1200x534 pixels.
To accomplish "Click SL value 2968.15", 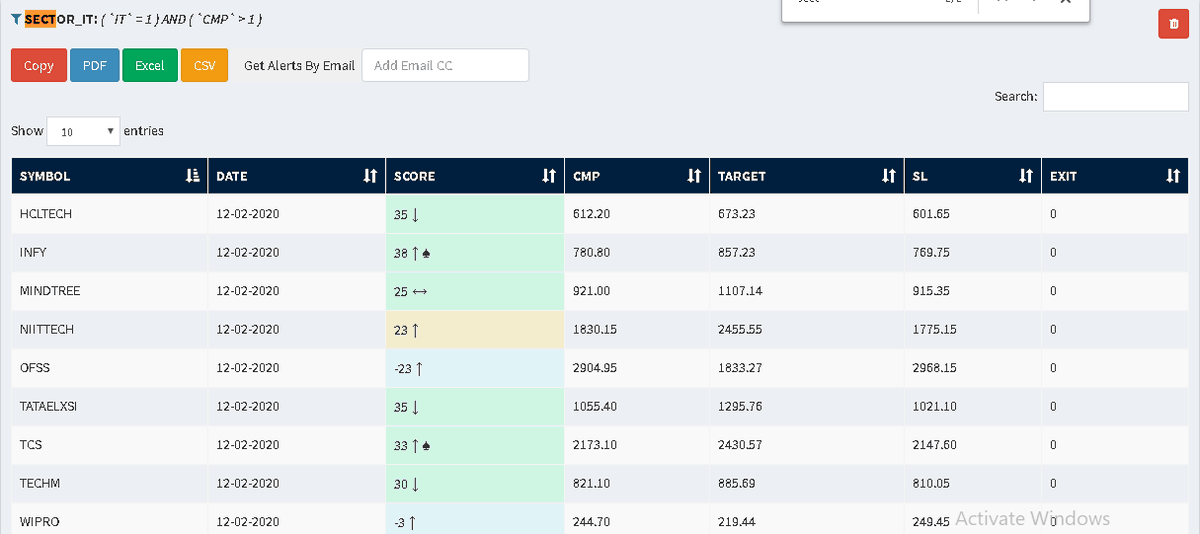I will click(x=935, y=368).
